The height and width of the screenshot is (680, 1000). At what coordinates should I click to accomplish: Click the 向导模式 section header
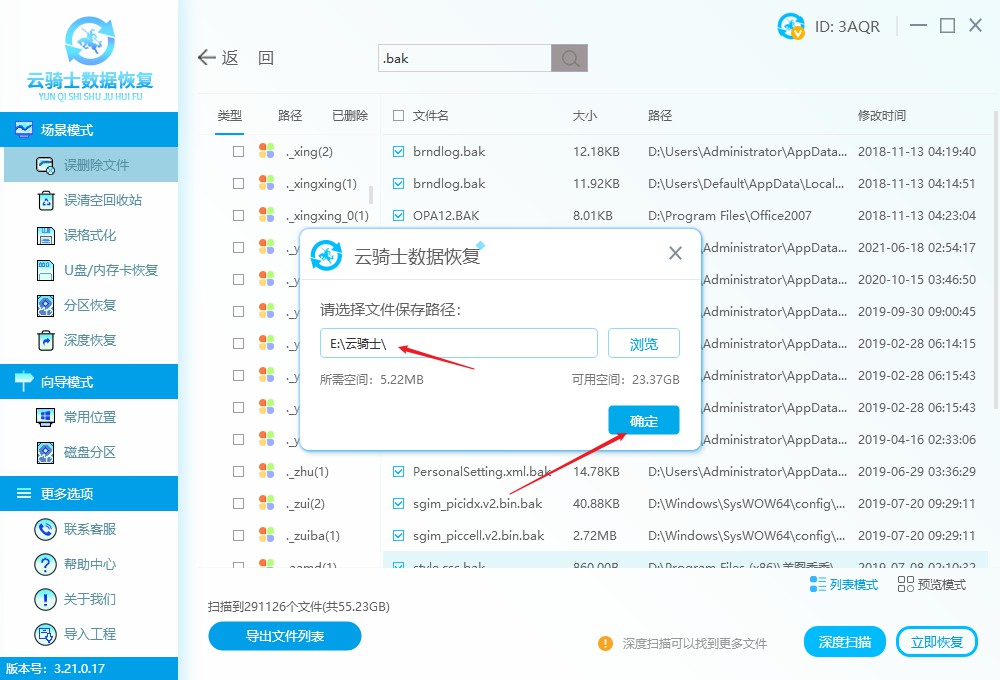[89, 382]
